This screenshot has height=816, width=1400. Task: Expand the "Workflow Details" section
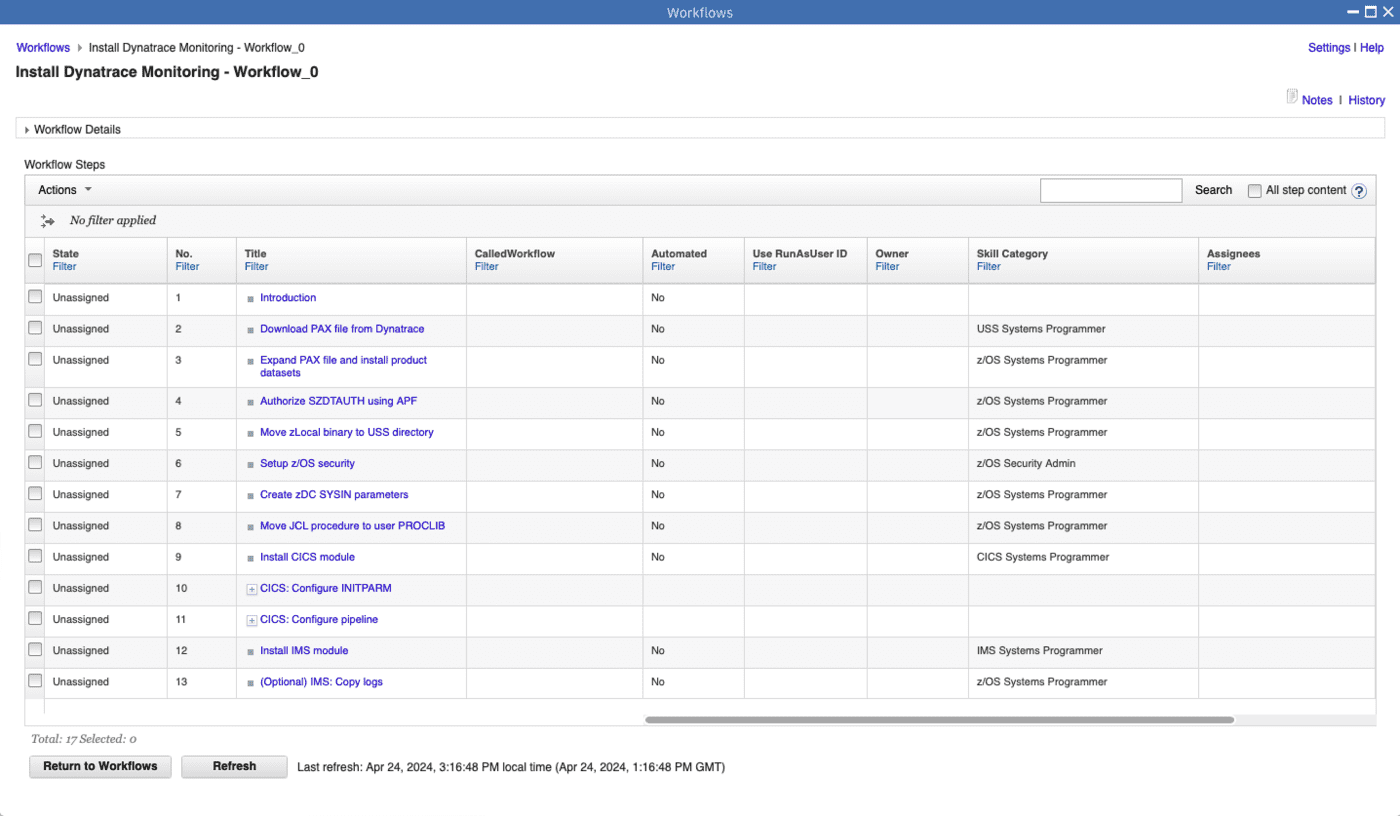27,129
